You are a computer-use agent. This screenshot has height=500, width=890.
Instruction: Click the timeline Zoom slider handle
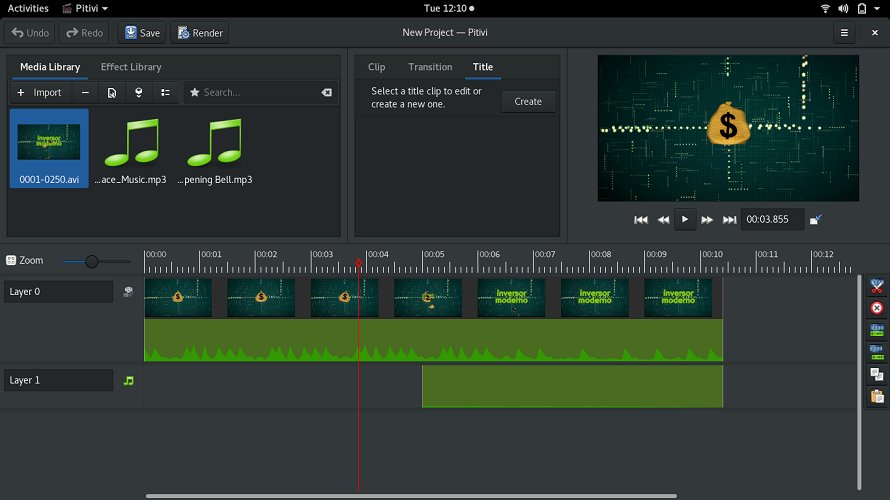click(91, 262)
